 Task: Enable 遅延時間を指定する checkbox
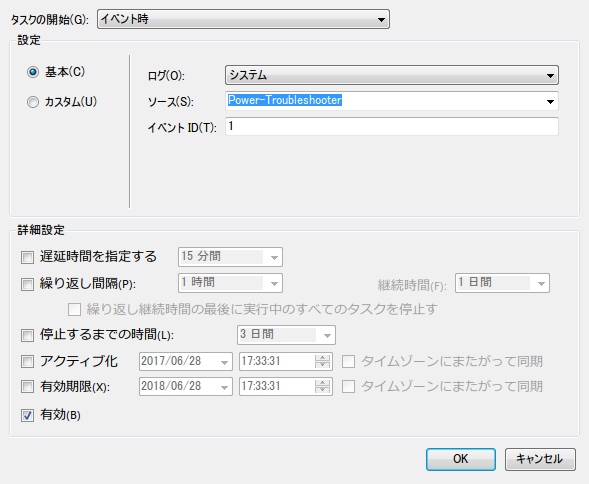point(27,257)
